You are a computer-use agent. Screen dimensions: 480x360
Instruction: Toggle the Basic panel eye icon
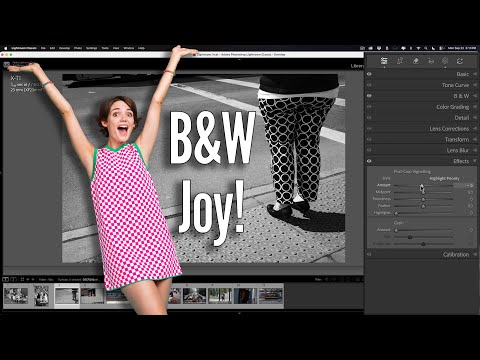pos(369,74)
